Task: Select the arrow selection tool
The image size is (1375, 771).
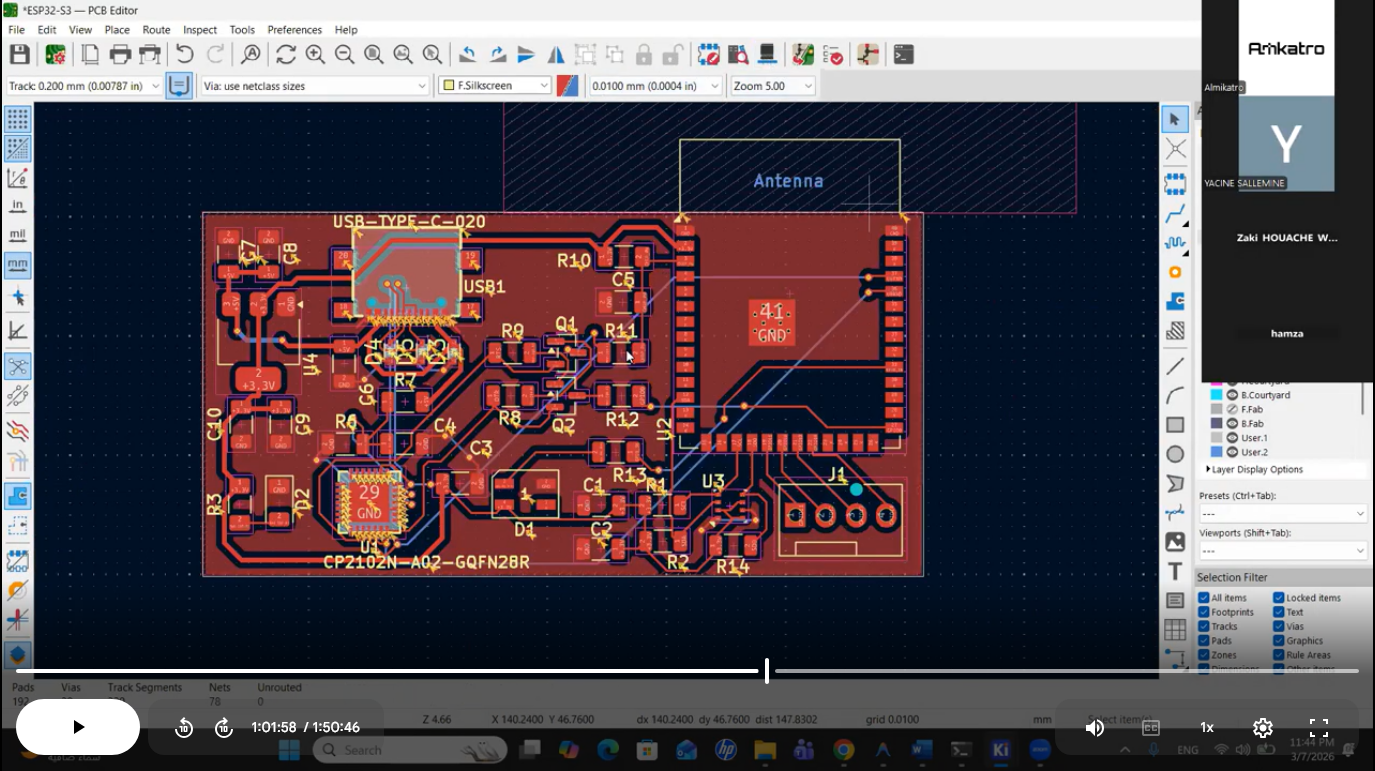Action: coord(1175,119)
